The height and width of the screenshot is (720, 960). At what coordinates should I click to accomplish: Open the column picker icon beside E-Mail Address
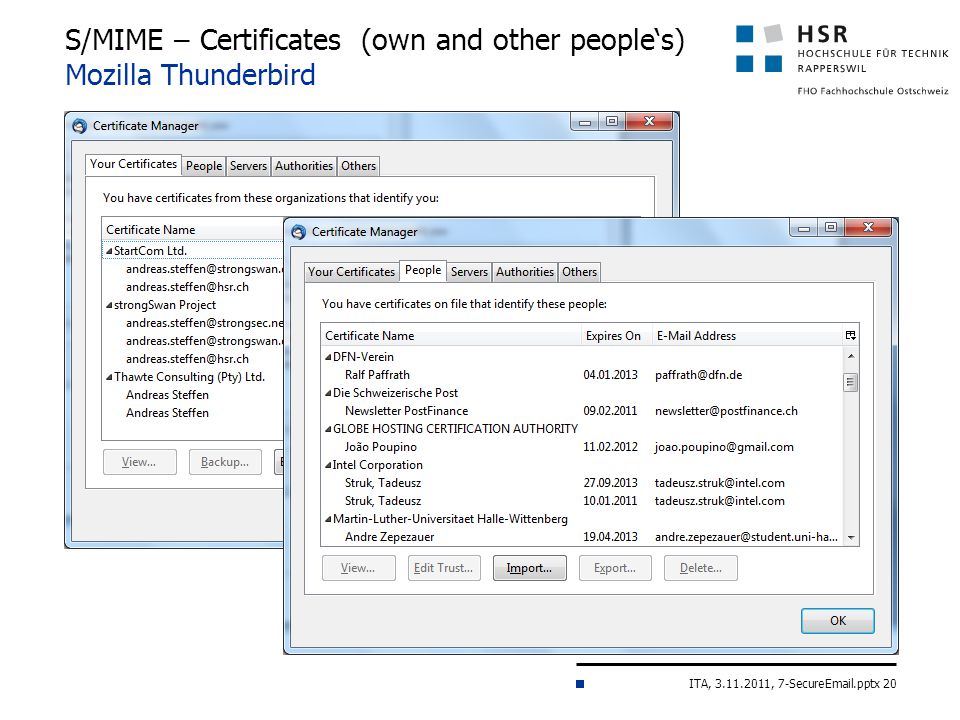tap(850, 336)
